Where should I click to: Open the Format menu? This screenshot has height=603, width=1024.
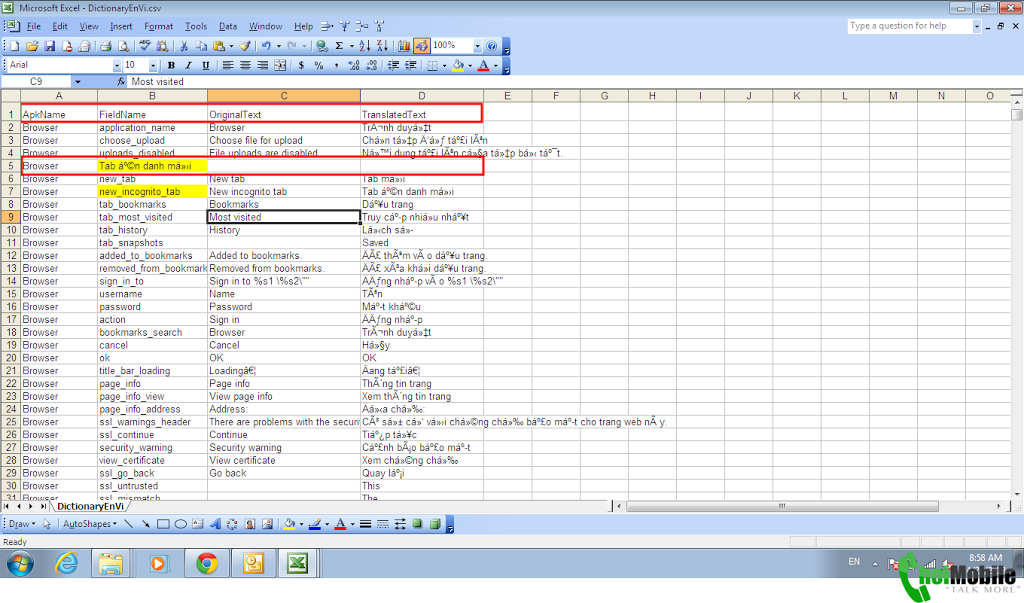tap(159, 26)
